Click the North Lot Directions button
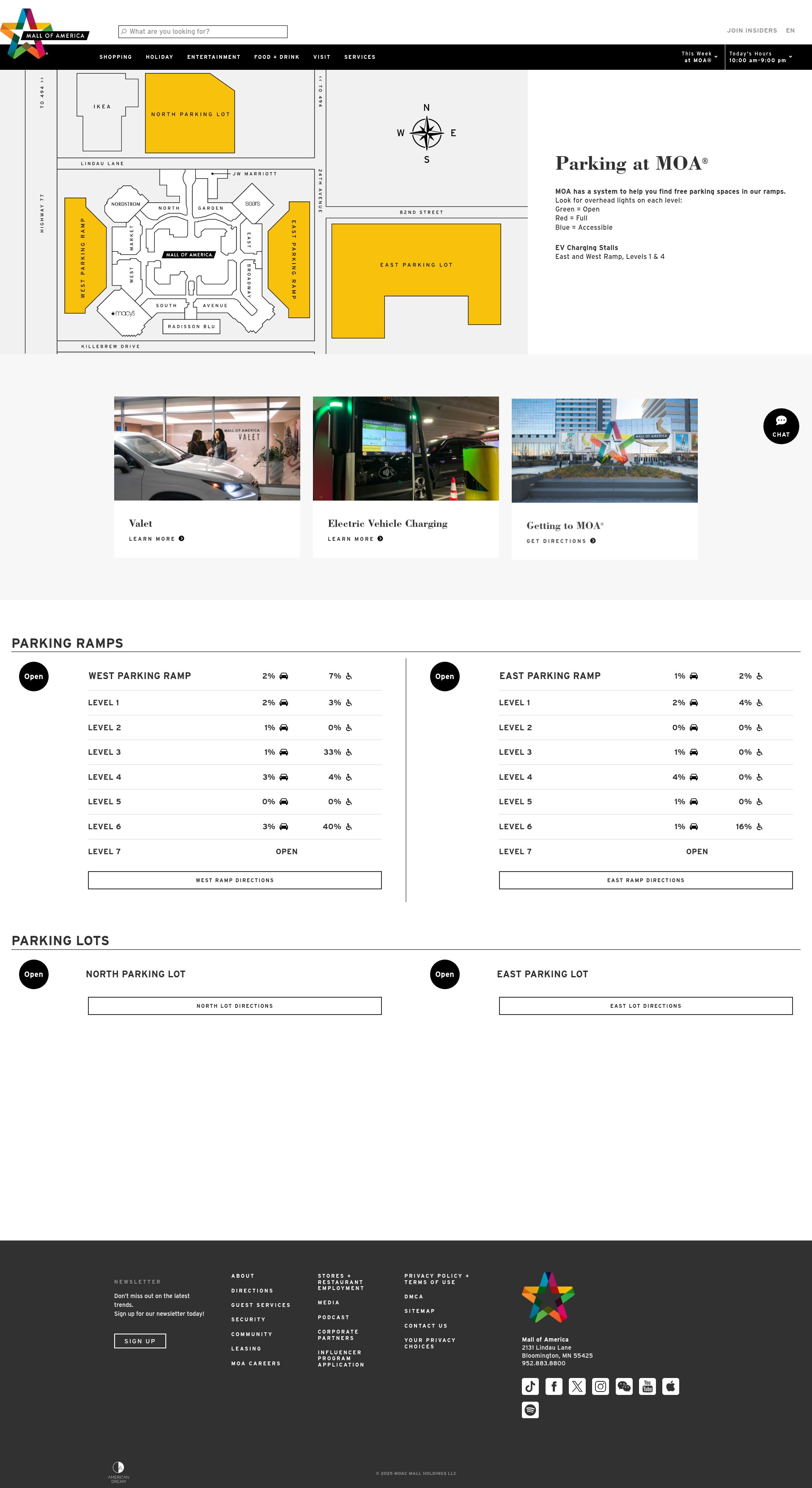812x1488 pixels. click(x=234, y=1006)
